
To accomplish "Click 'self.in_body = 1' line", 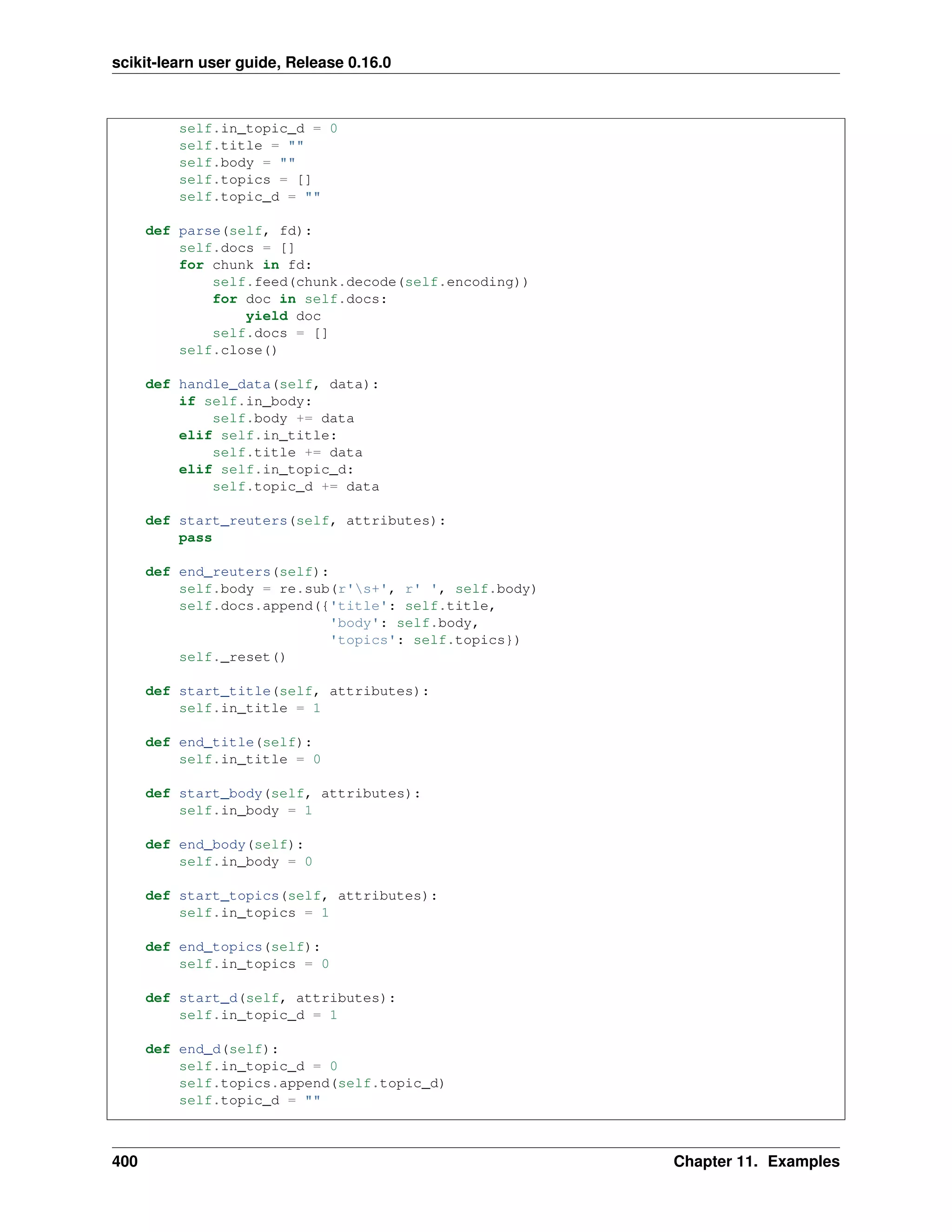I will [245, 811].
